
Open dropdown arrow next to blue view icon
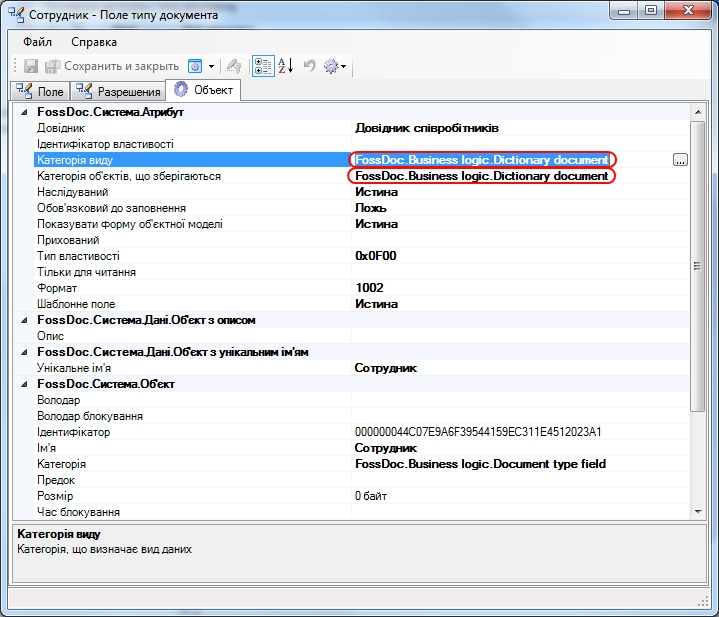click(x=211, y=66)
